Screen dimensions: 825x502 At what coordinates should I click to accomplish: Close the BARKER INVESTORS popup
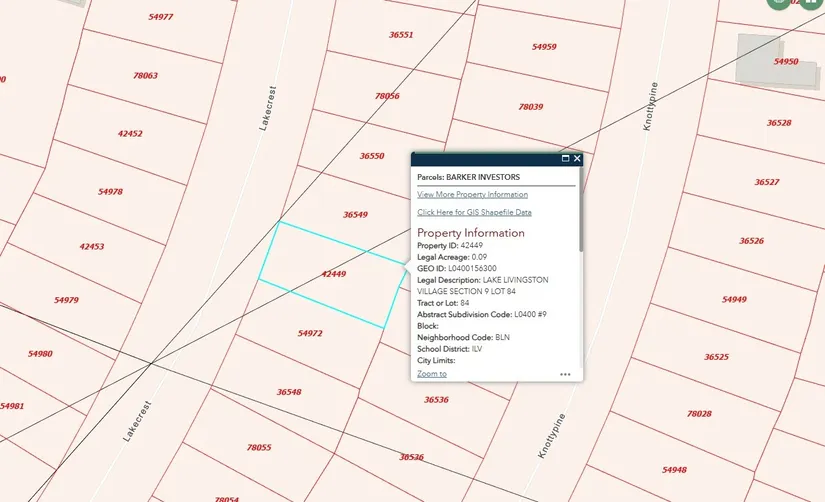tap(577, 158)
